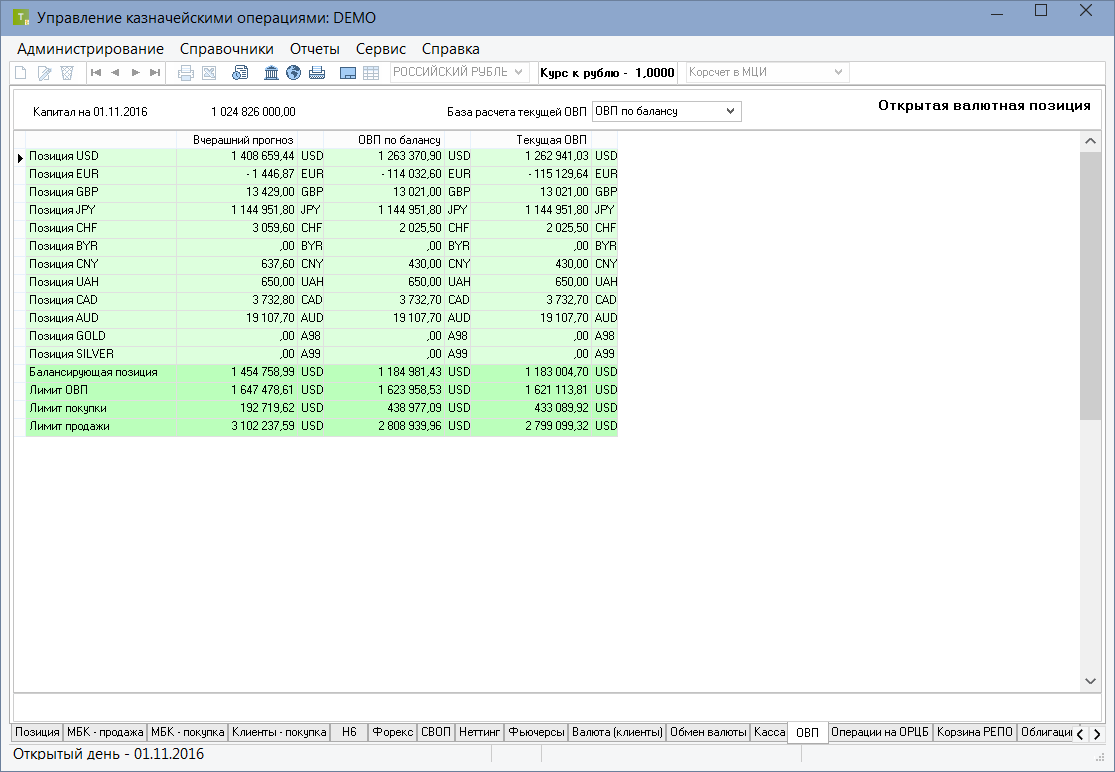This screenshot has height=772, width=1115.
Task: Click the Excel export toolbar icon
Action: (209, 73)
